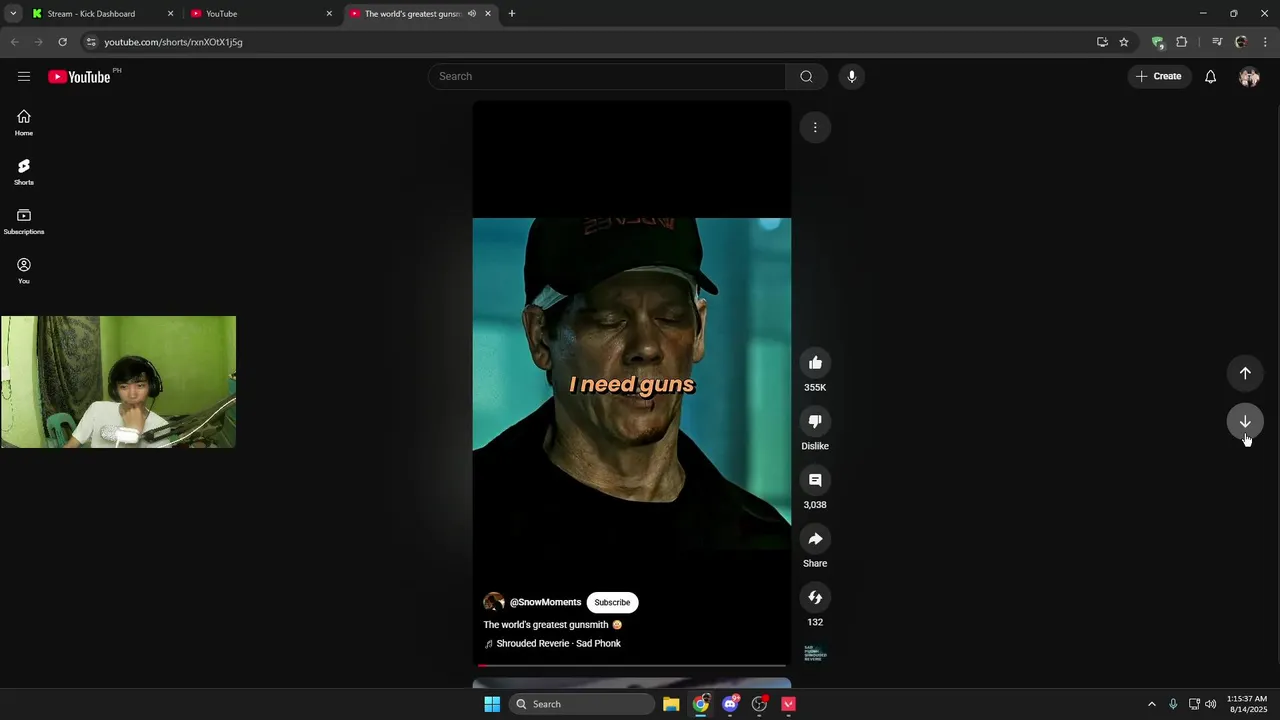Open Home in the YouTube sidebar
Image resolution: width=1280 pixels, height=720 pixels.
point(24,123)
